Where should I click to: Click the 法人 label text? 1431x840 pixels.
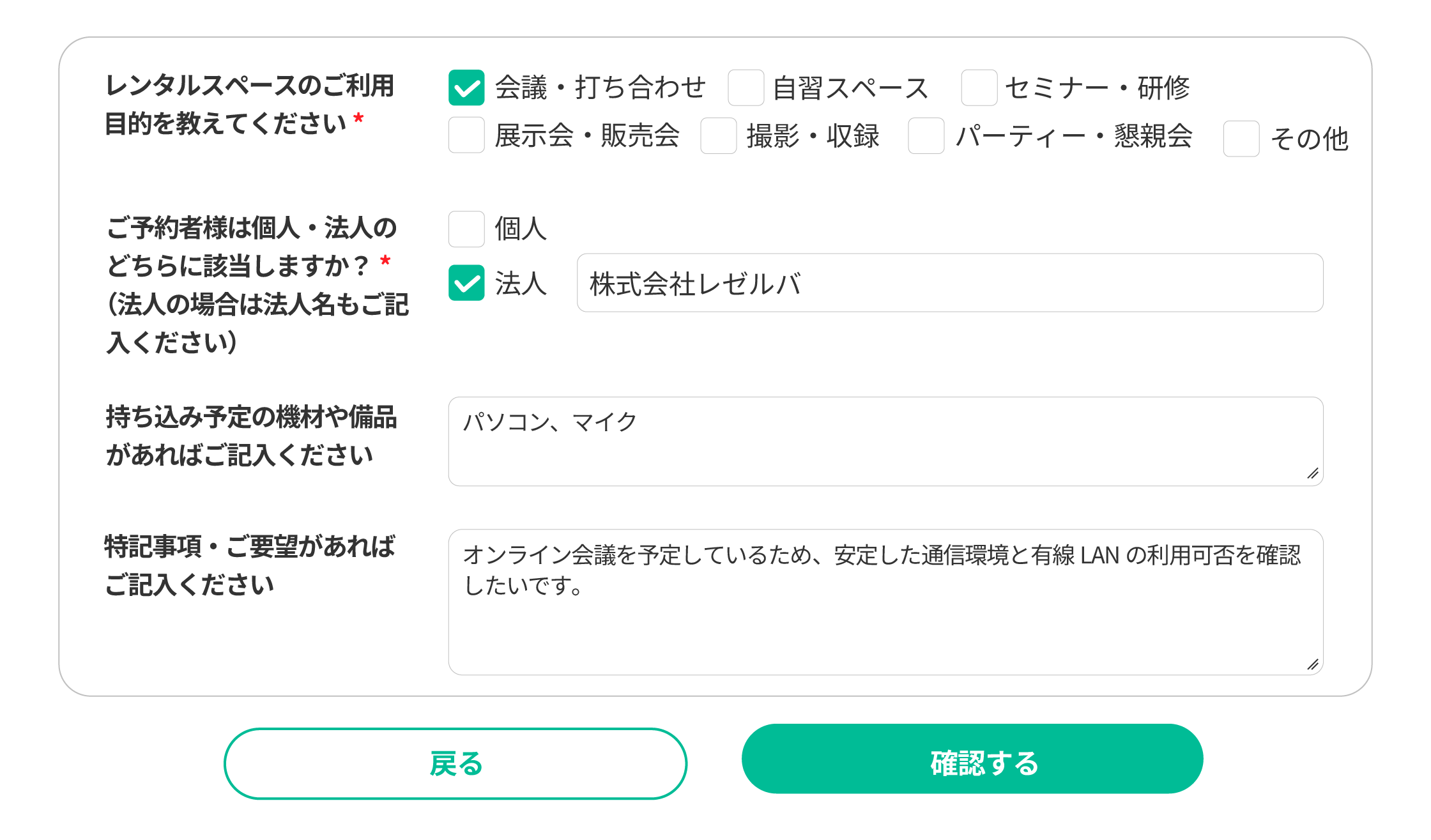click(521, 283)
